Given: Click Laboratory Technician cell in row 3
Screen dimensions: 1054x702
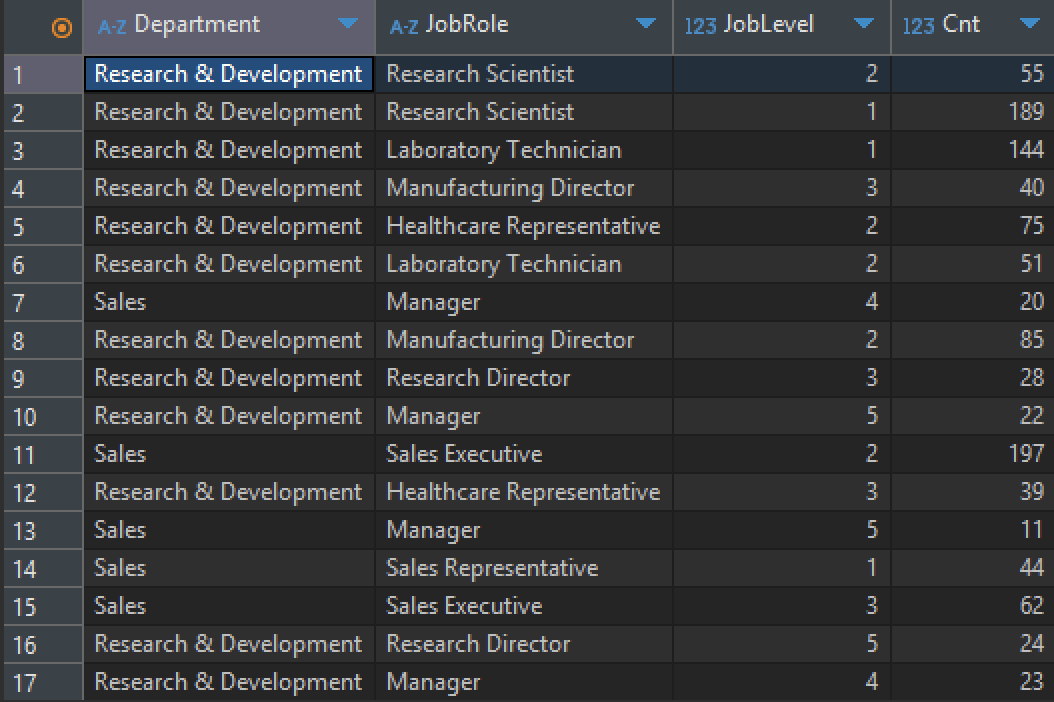Looking at the screenshot, I should (524, 150).
